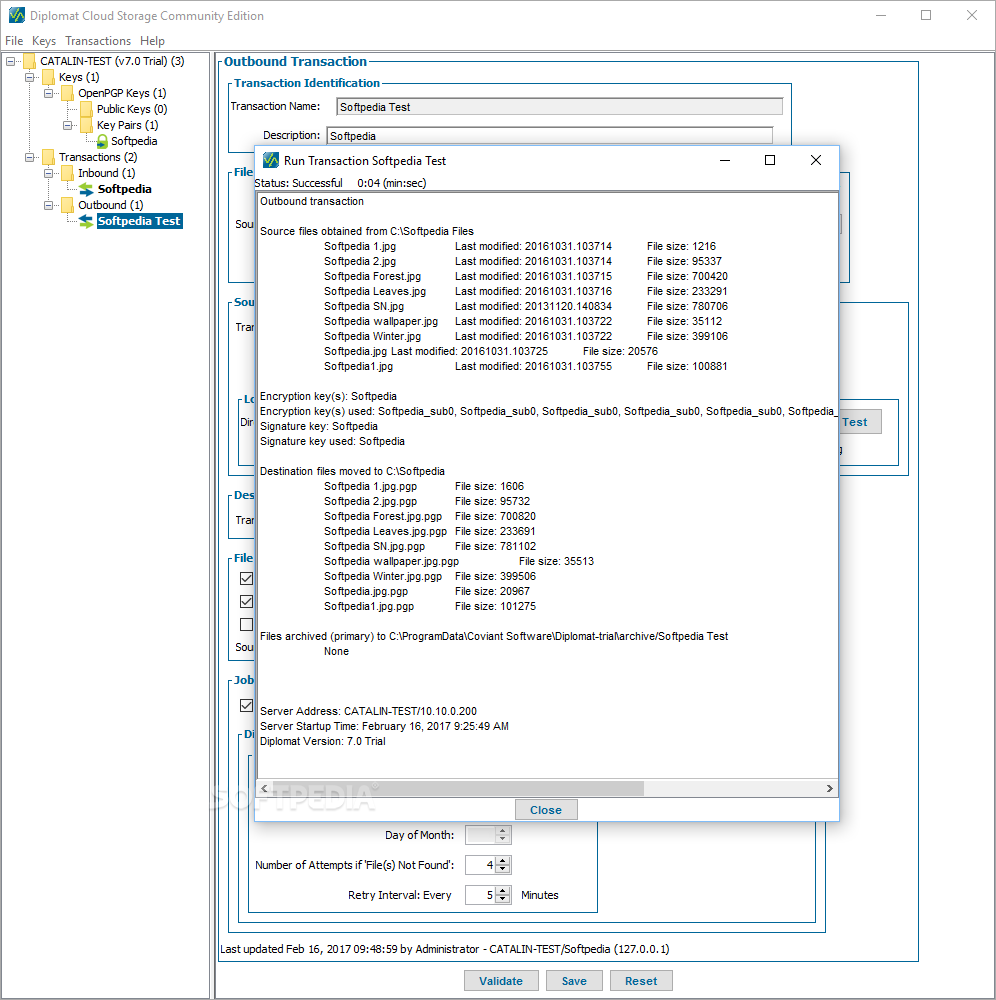Increase Retry Interval minutes spinner
The width and height of the screenshot is (996, 1000).
coord(502,890)
